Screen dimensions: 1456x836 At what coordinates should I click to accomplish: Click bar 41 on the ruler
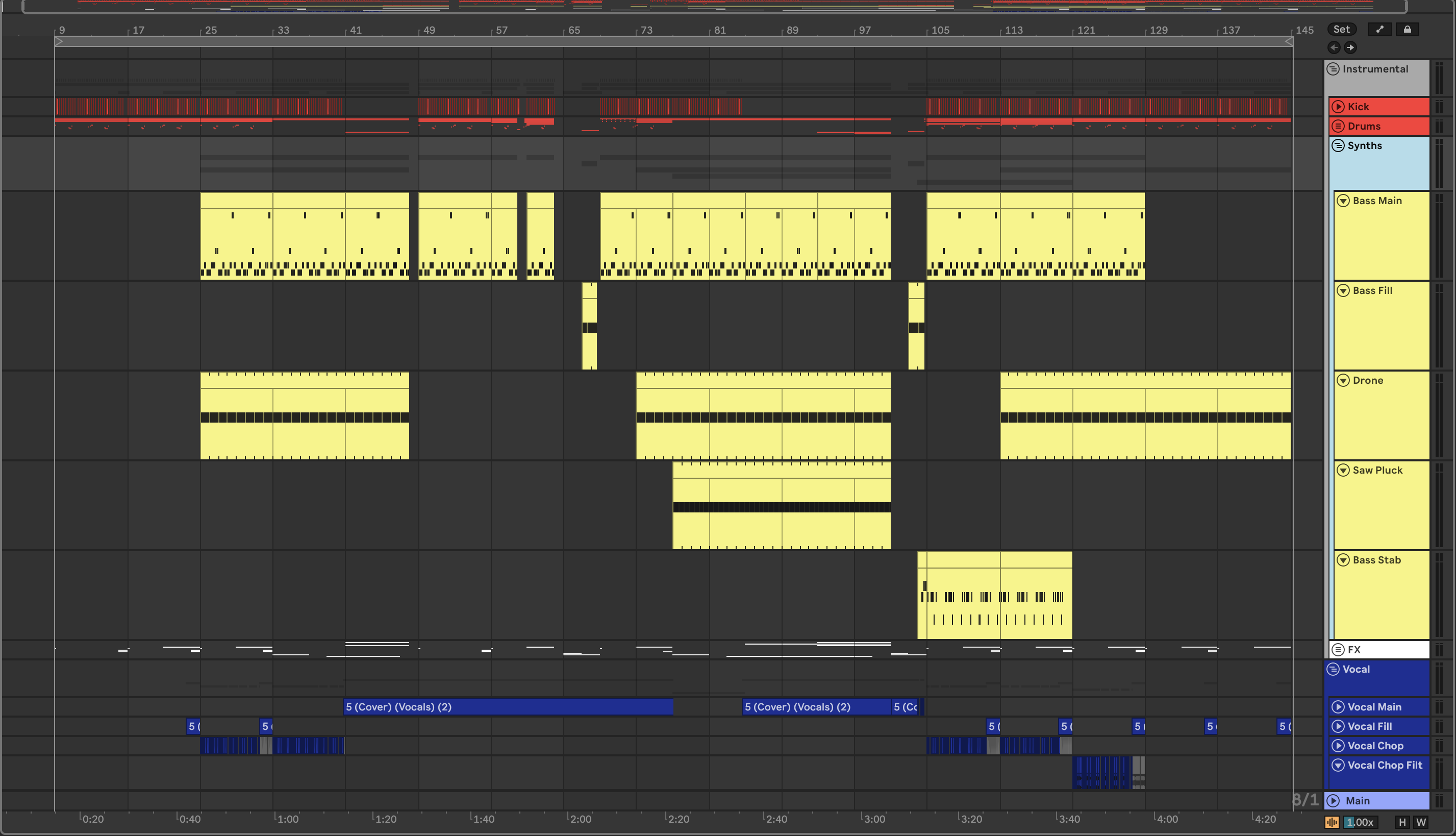(356, 30)
